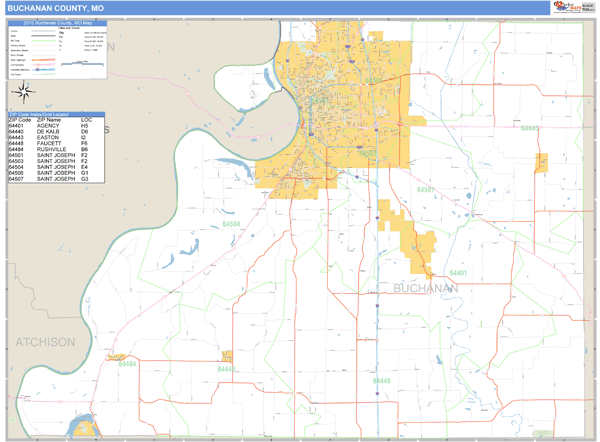
Task: Click the 64504 ZIP label on the map
Action: pyautogui.click(x=231, y=225)
